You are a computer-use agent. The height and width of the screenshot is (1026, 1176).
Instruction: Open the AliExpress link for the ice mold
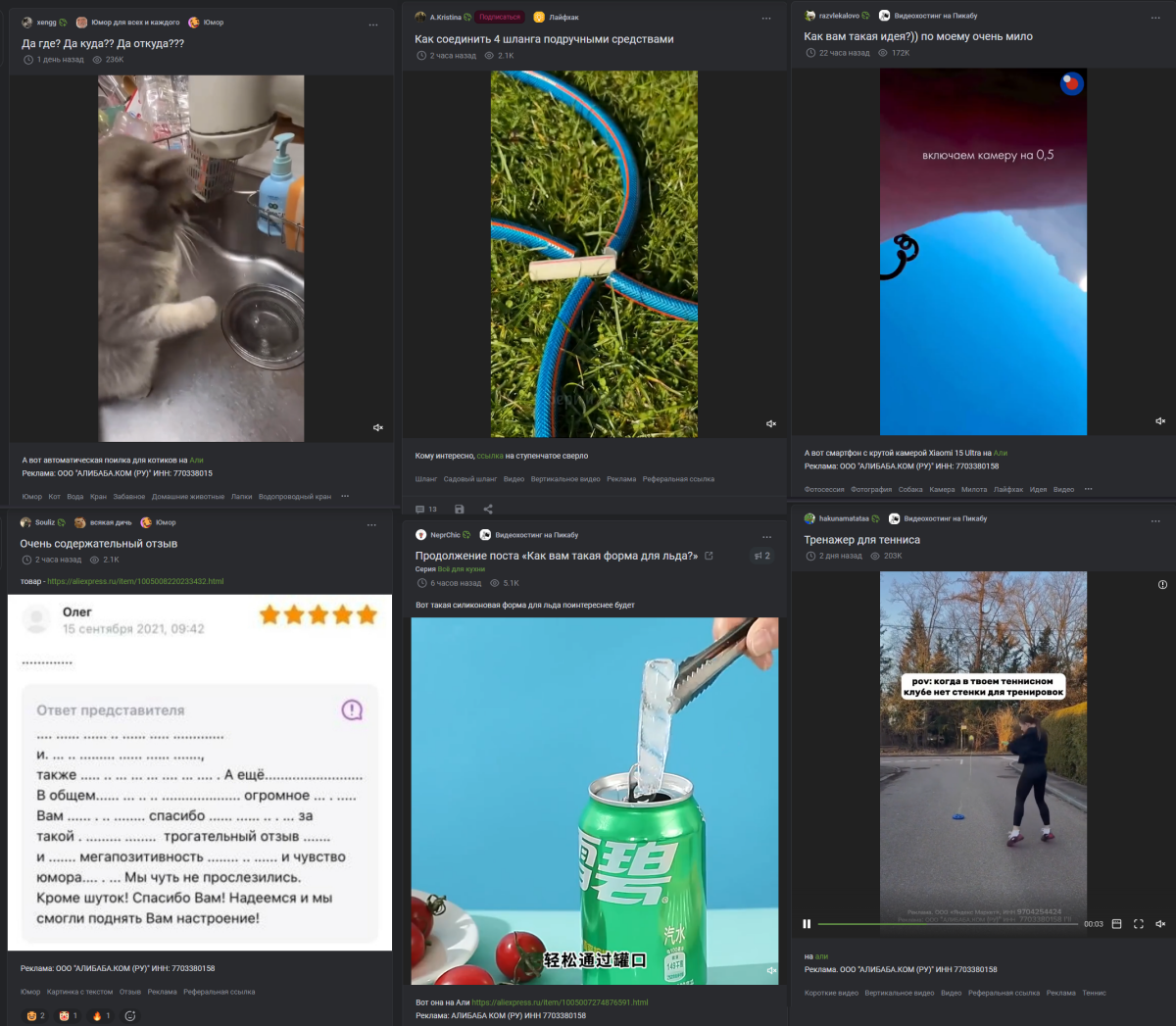559,1002
